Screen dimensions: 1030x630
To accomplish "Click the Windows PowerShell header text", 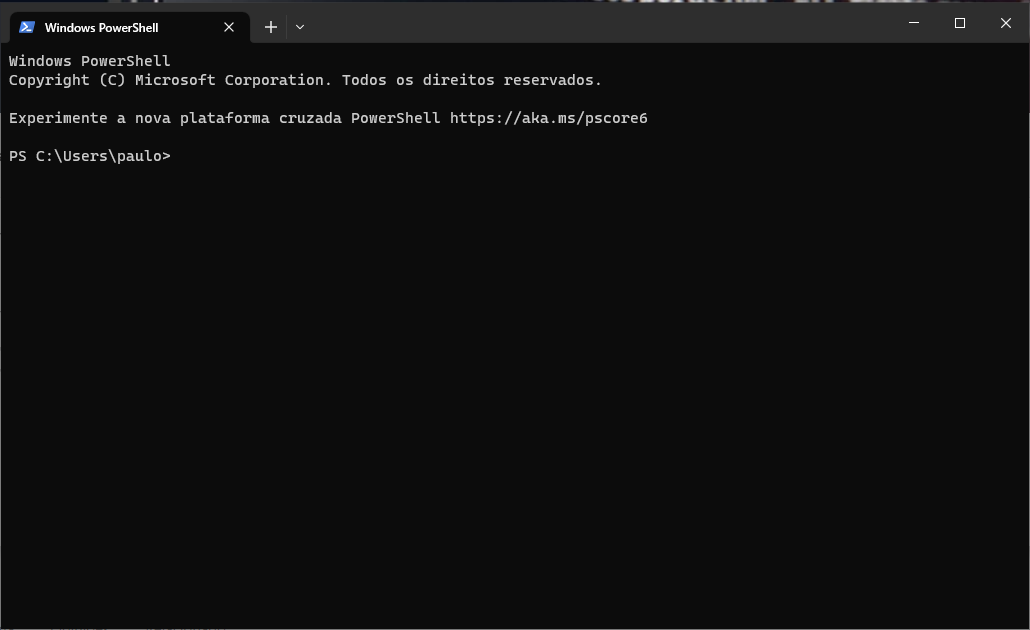I will click(x=89, y=61).
